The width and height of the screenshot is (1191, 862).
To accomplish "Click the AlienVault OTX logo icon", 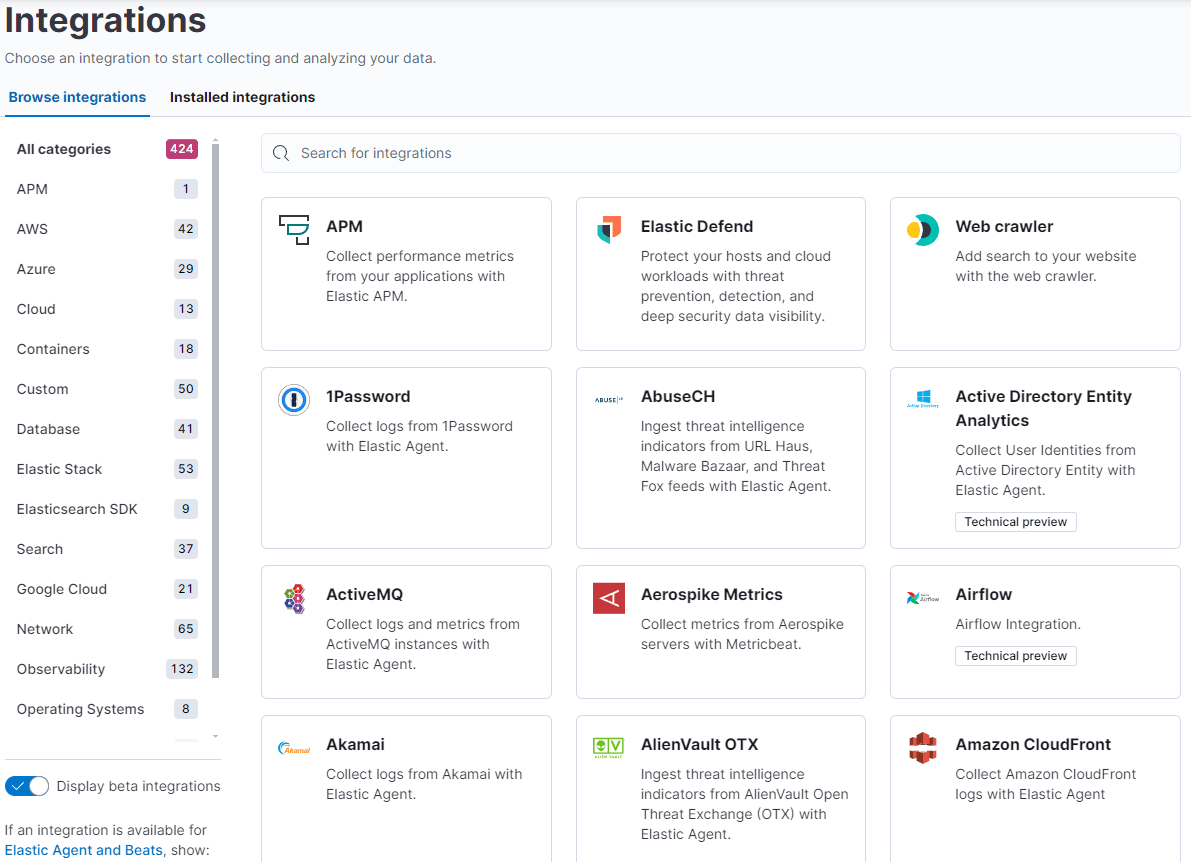I will 609,747.
